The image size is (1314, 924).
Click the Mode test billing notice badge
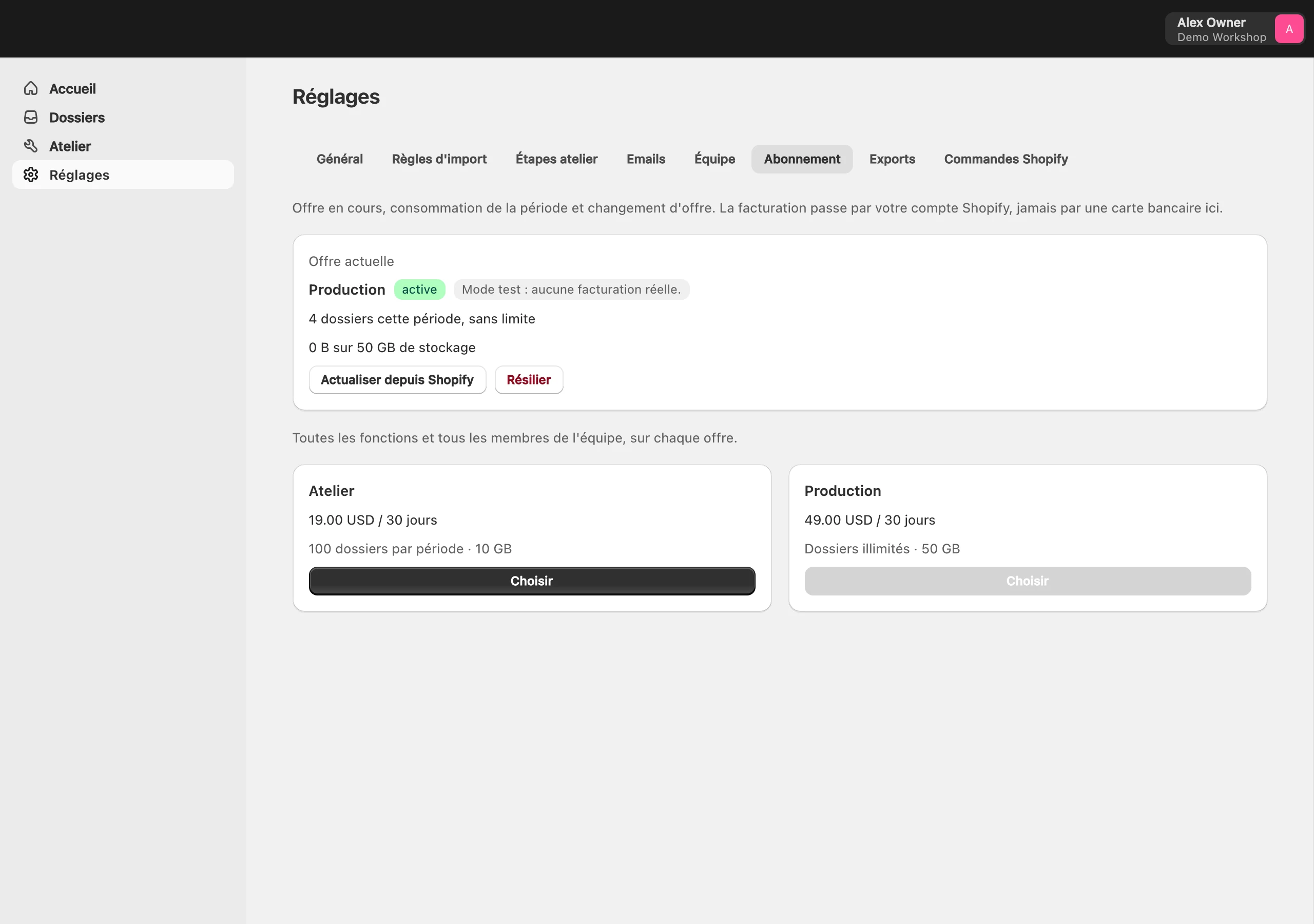click(x=571, y=289)
